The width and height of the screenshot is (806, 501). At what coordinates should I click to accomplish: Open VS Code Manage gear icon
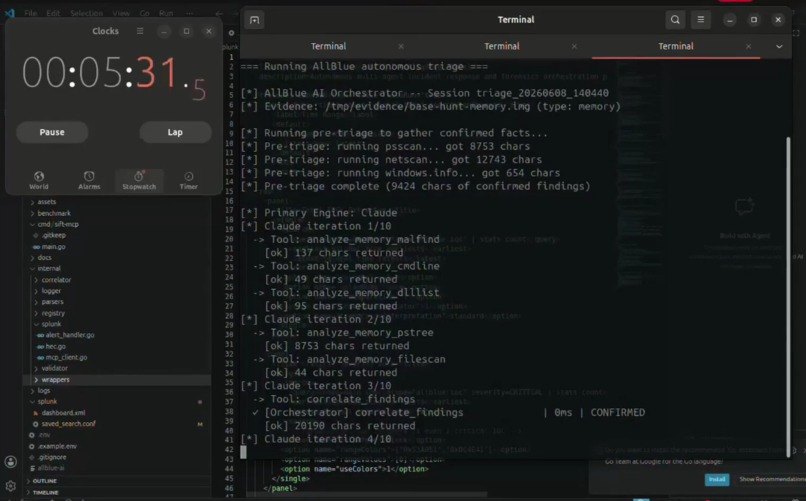[10, 486]
